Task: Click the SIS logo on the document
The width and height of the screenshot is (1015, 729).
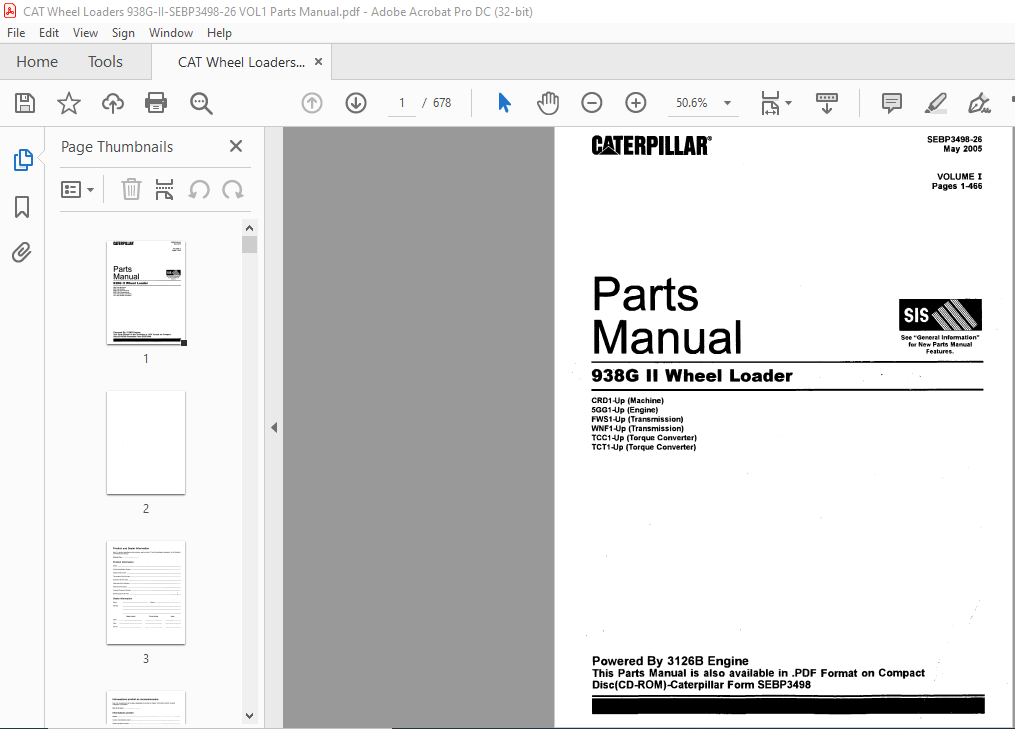Action: (940, 315)
